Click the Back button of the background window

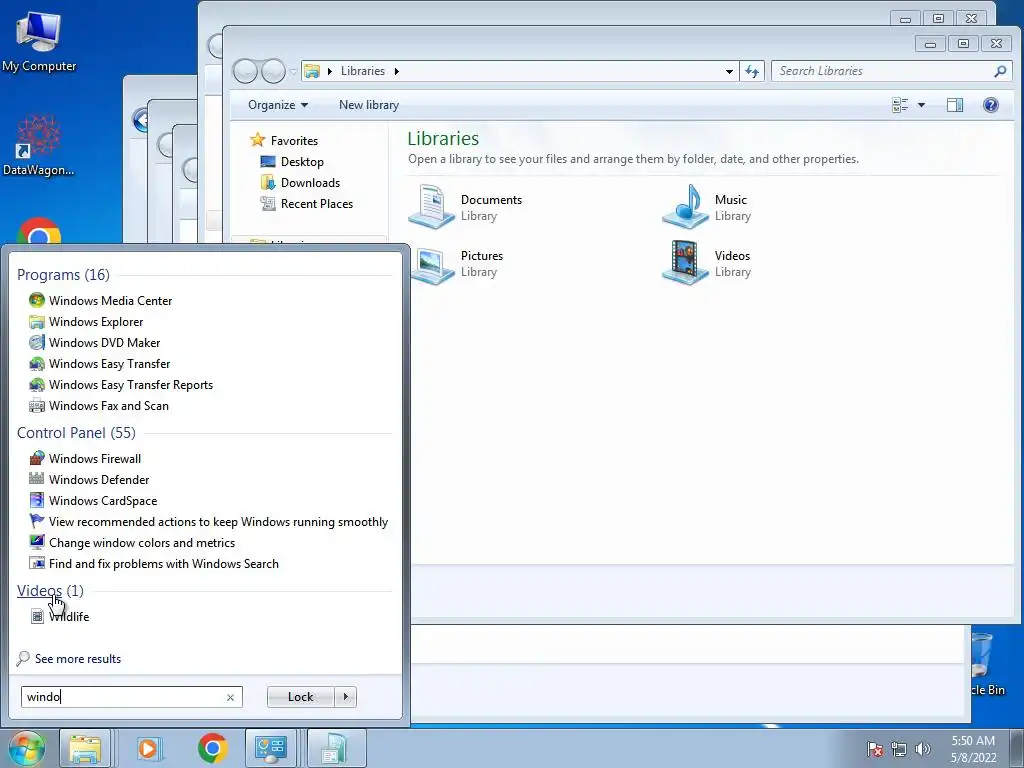coord(140,120)
